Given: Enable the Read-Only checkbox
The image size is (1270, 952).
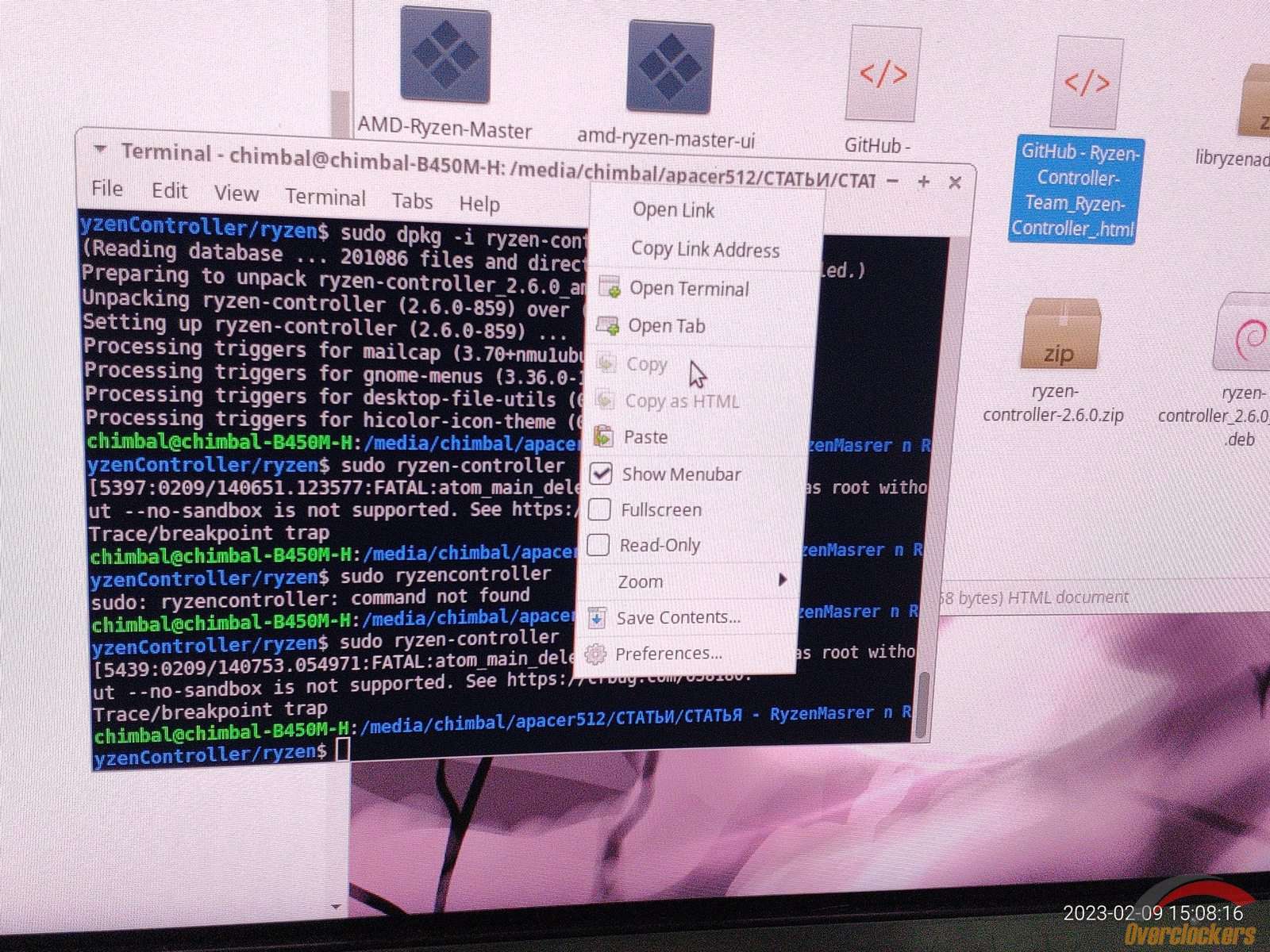Looking at the screenshot, I should pos(598,545).
